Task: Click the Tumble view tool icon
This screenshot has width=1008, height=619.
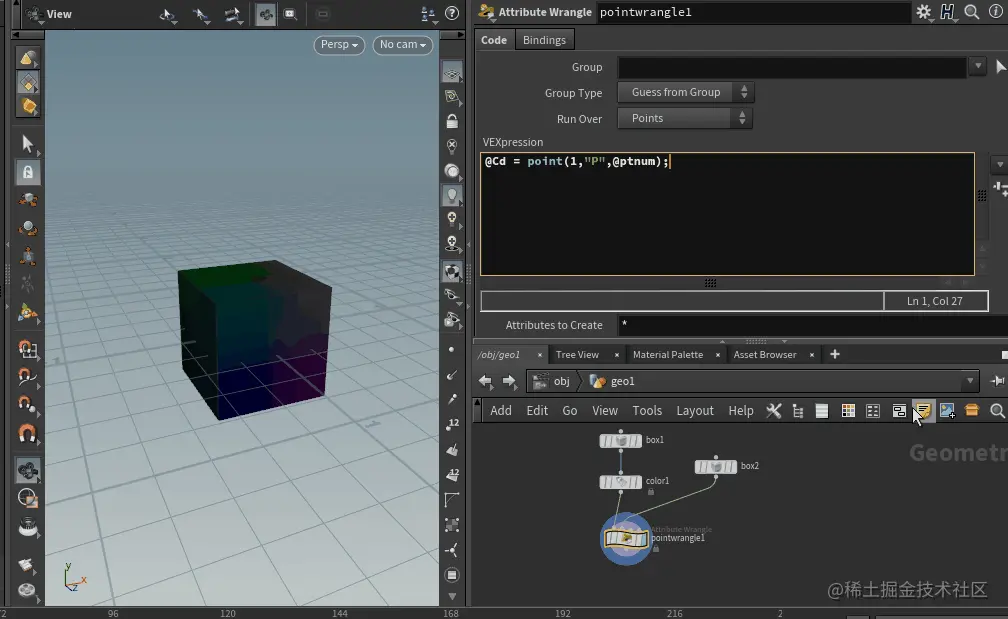Action: (x=167, y=15)
